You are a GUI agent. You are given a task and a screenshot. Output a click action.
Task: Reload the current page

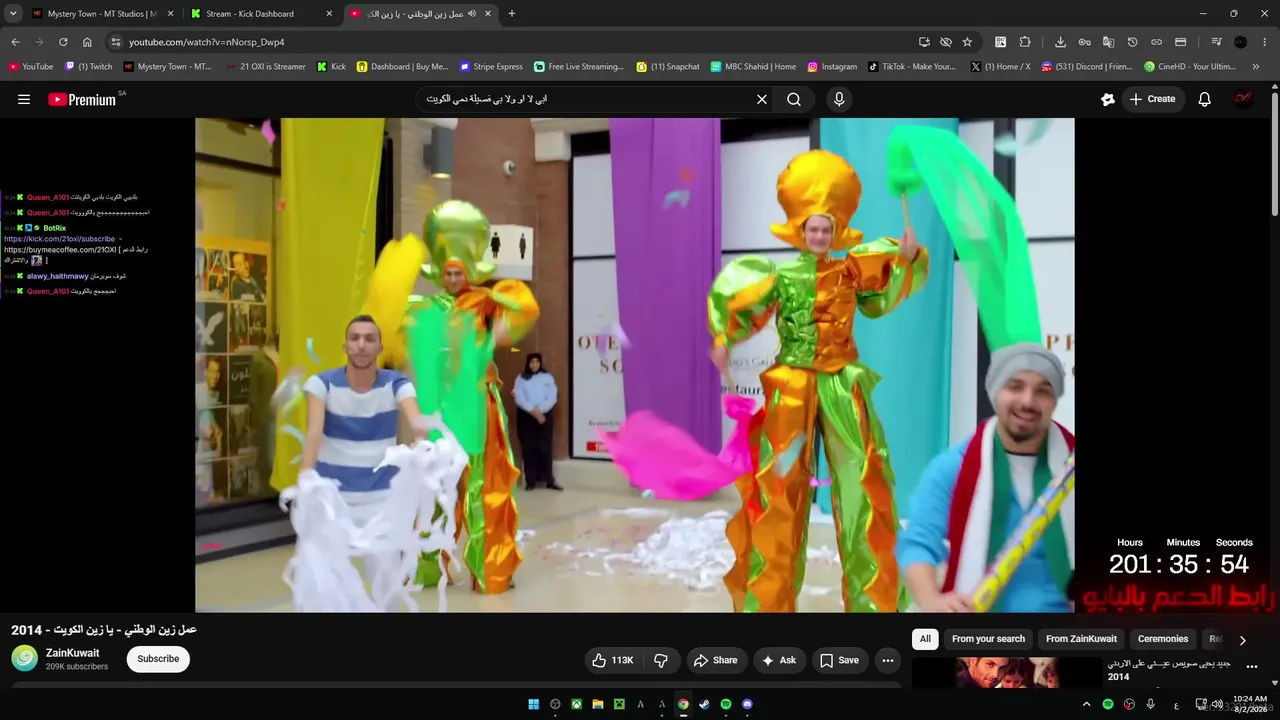pos(63,42)
